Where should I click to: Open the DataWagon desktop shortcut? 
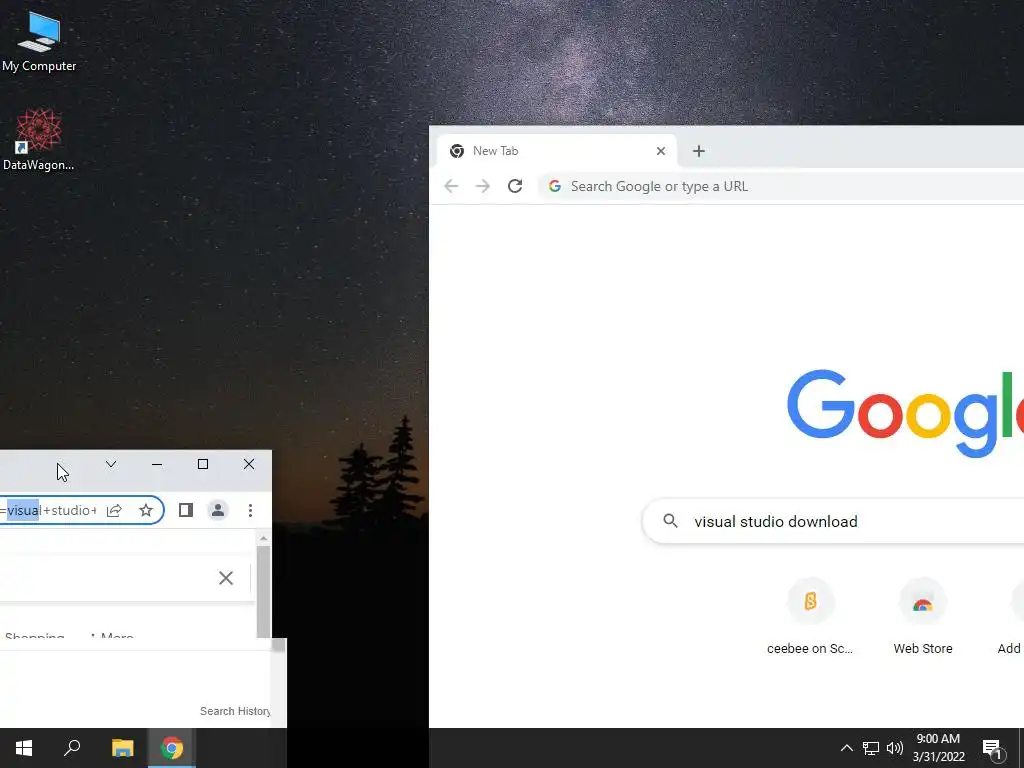pyautogui.click(x=39, y=140)
